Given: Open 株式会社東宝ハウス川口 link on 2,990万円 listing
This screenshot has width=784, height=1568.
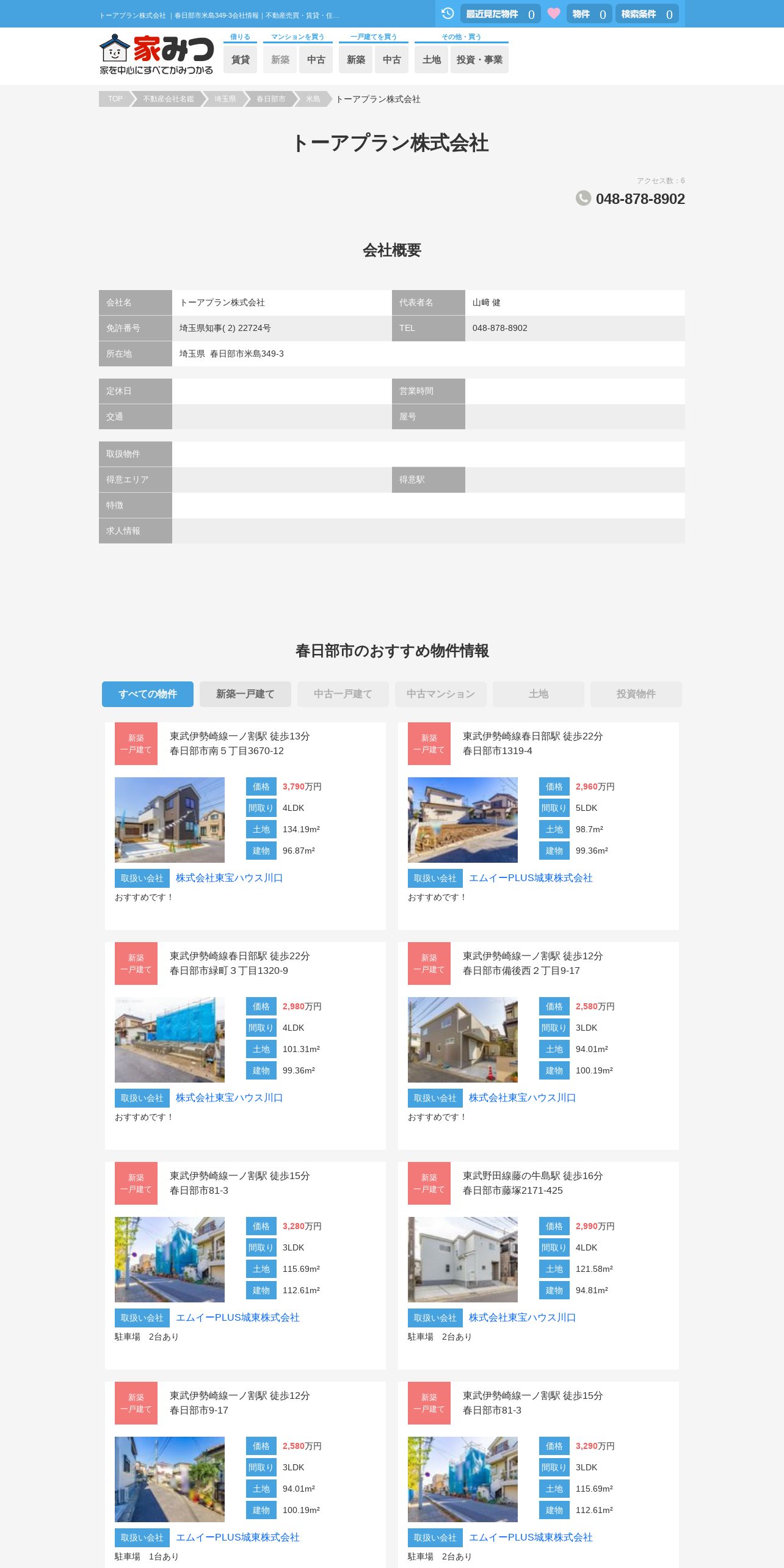Looking at the screenshot, I should [522, 1318].
